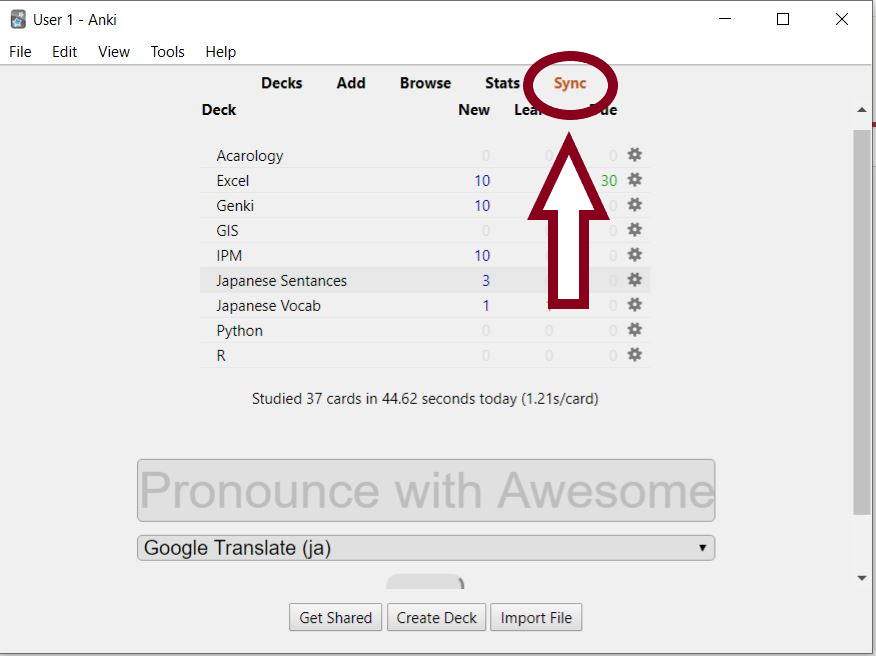Open Python deck options gear
Viewport: 876px width, 656px height.
[x=634, y=330]
